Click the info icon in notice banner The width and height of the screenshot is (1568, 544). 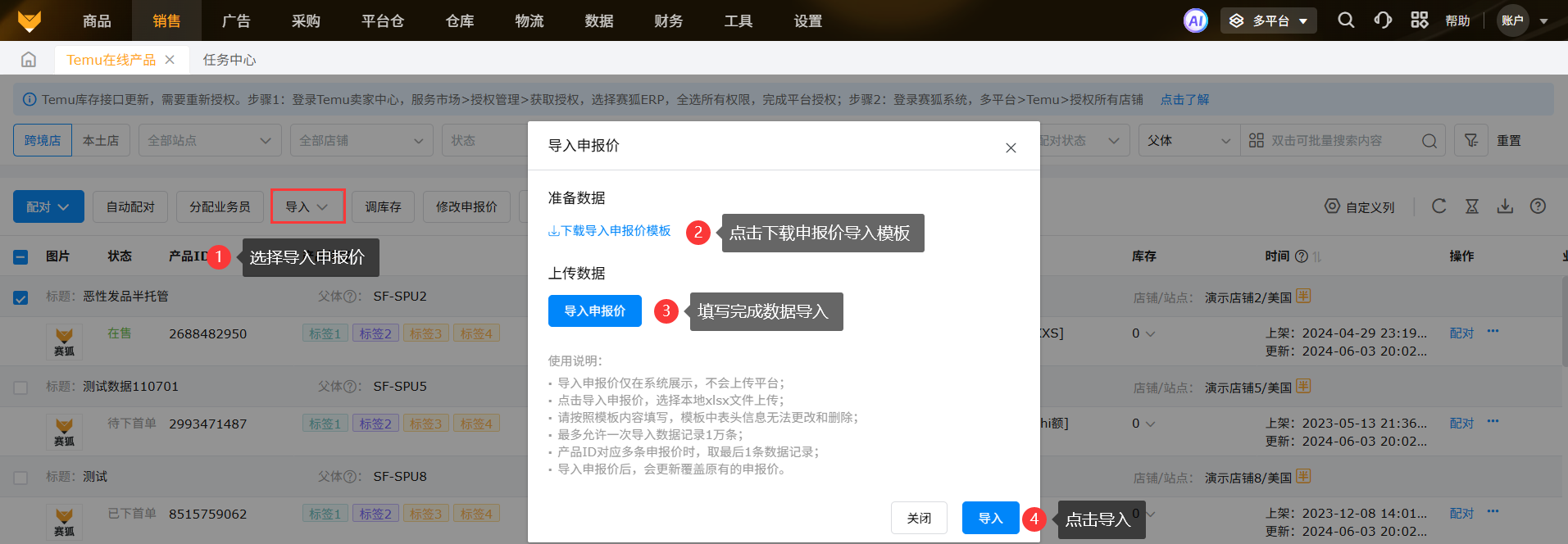30,99
